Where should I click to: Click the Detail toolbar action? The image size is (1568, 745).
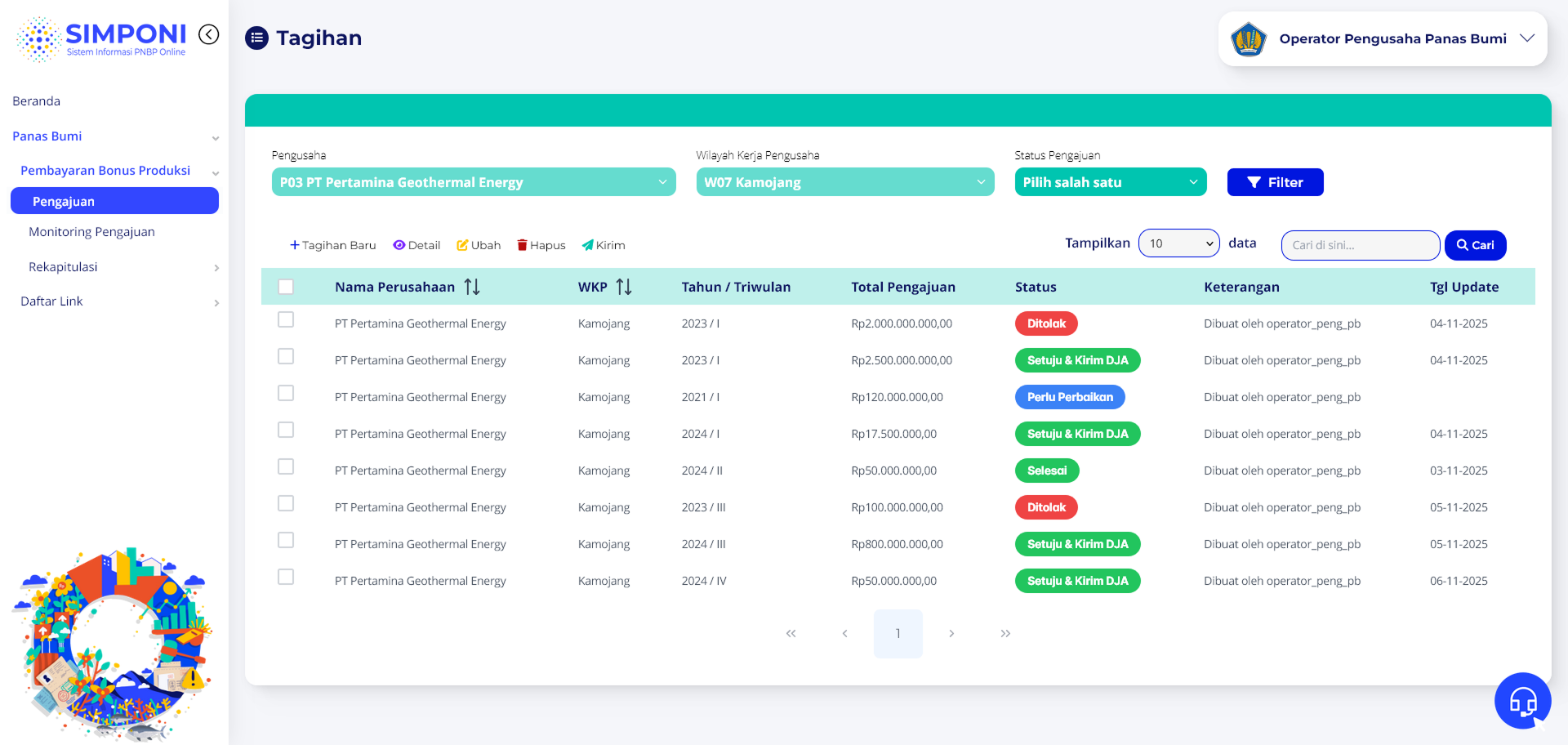[416, 245]
